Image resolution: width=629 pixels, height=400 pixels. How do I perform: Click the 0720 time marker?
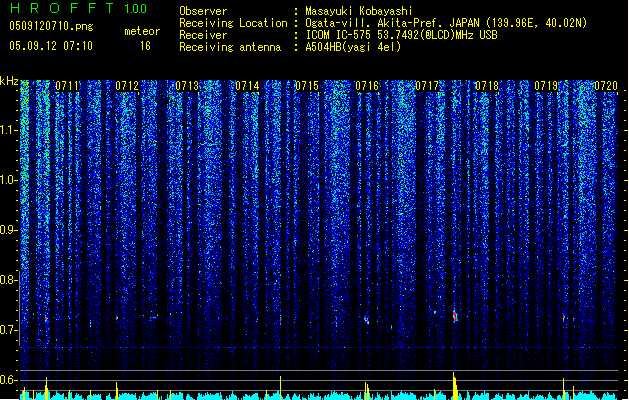[x=606, y=86]
